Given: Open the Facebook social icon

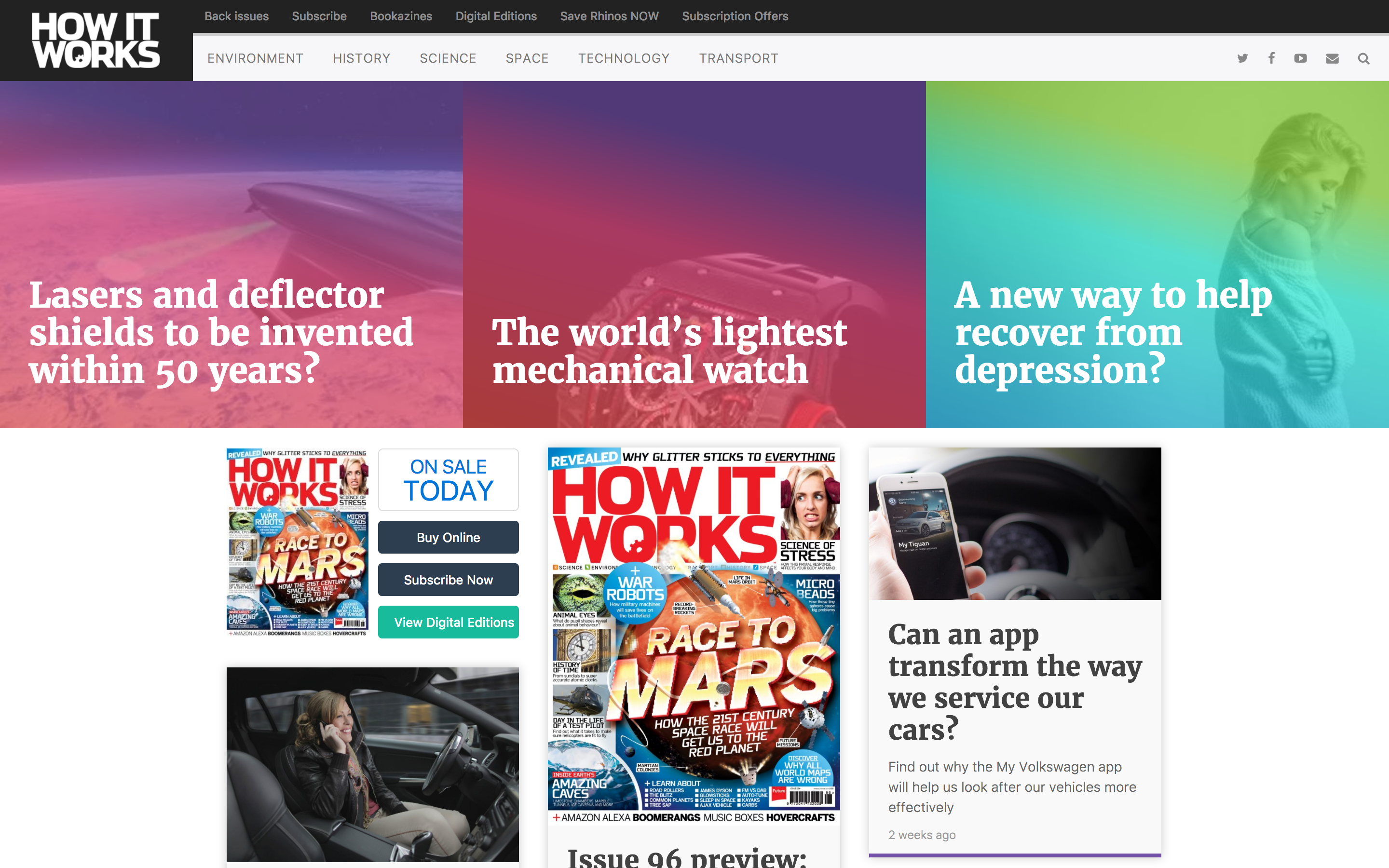Looking at the screenshot, I should pos(1271,58).
